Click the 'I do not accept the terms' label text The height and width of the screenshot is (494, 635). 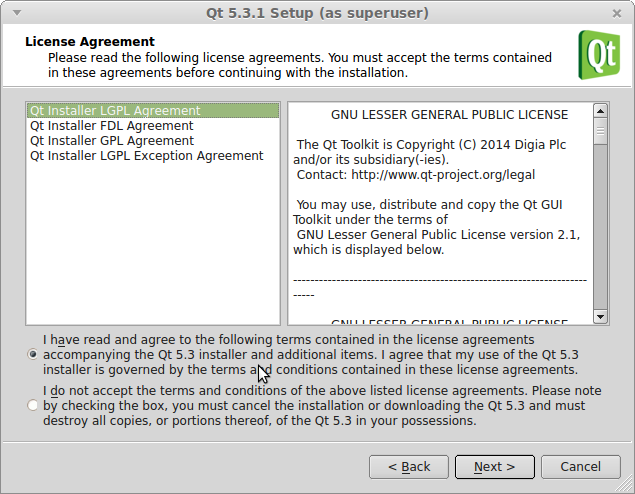coord(322,405)
